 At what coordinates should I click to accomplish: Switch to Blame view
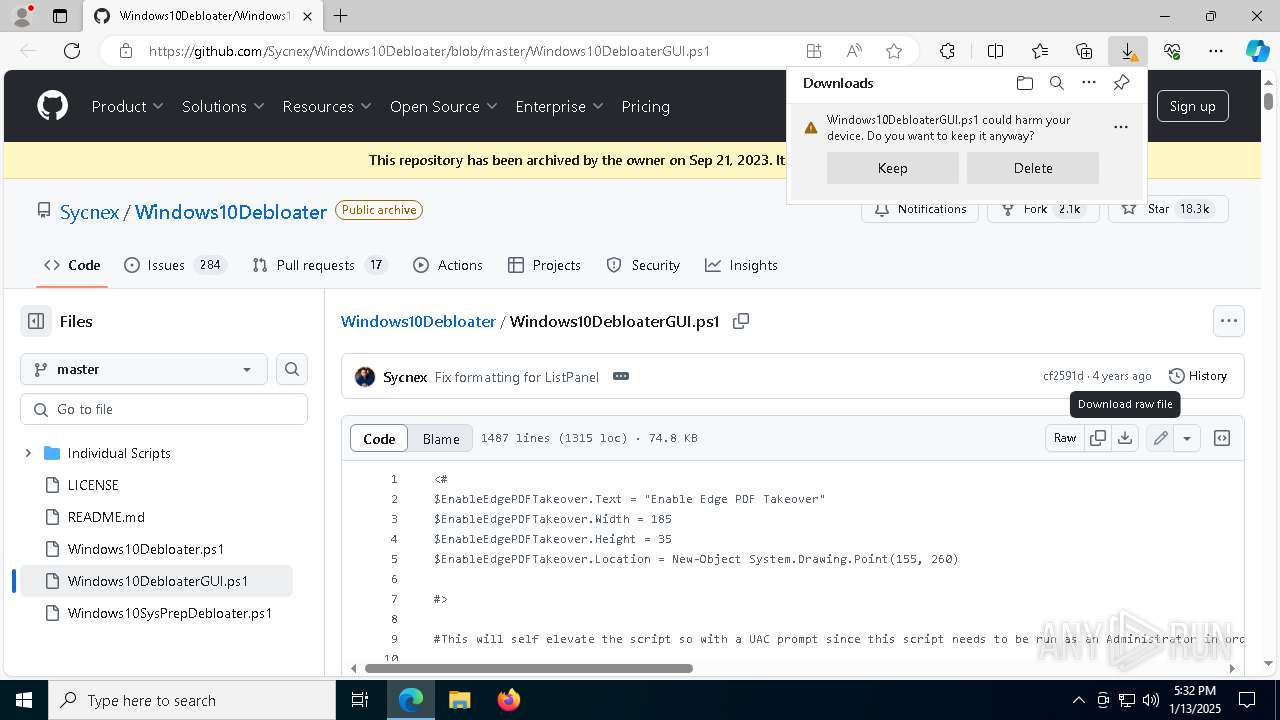(441, 438)
